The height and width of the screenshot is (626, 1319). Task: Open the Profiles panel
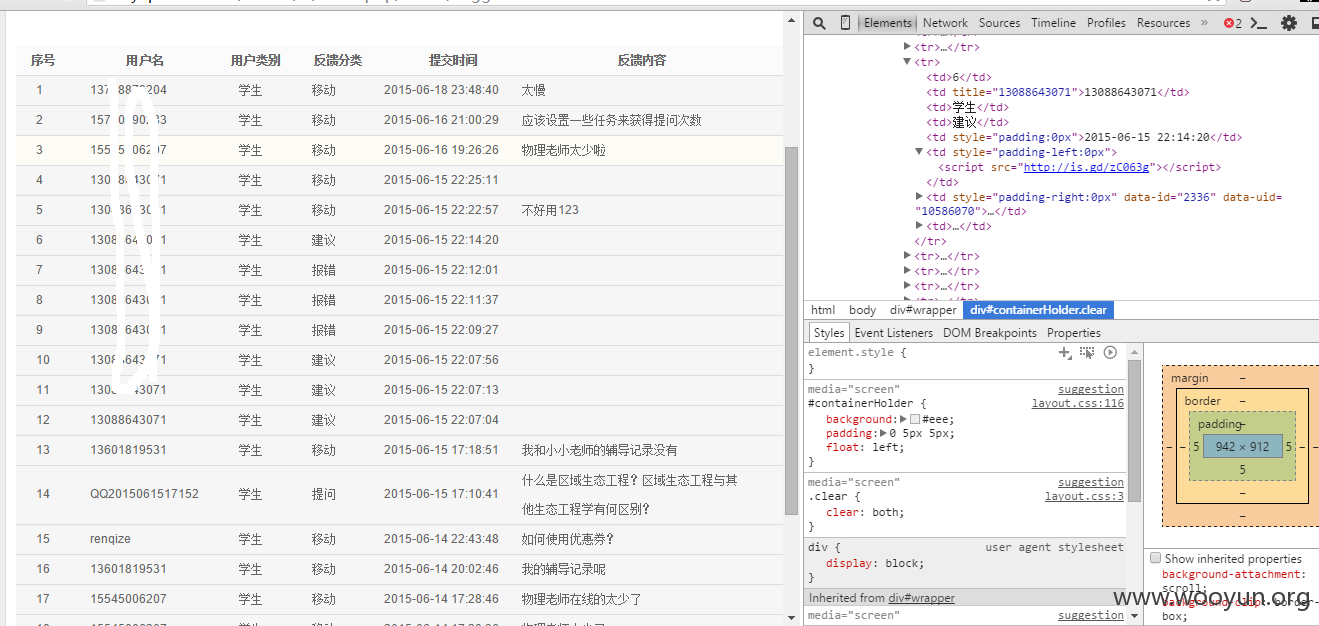coord(1106,23)
